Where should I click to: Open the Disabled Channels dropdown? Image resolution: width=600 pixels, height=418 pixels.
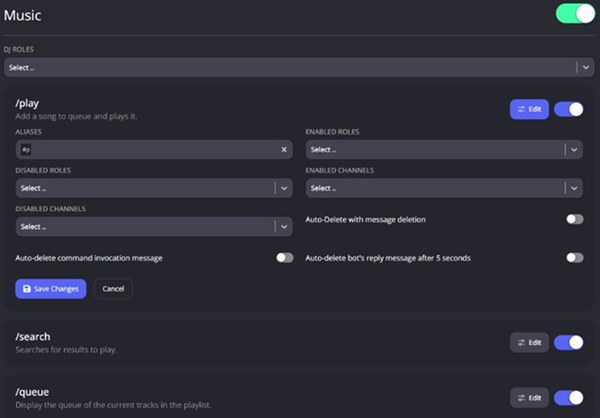(283, 227)
